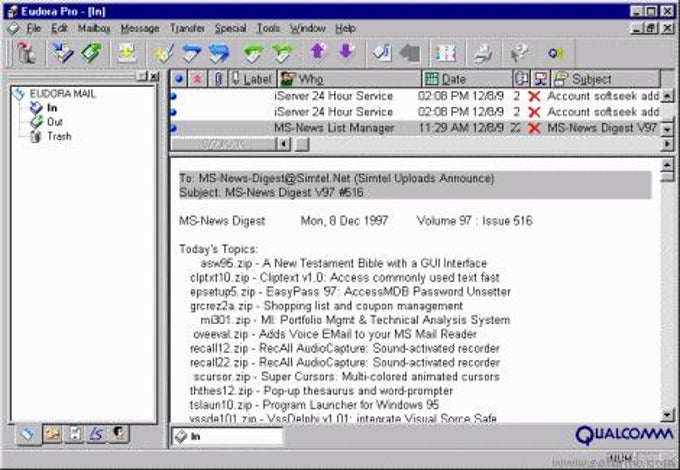This screenshot has height=470, width=680.
Task: Open the Help menu
Action: 346,29
